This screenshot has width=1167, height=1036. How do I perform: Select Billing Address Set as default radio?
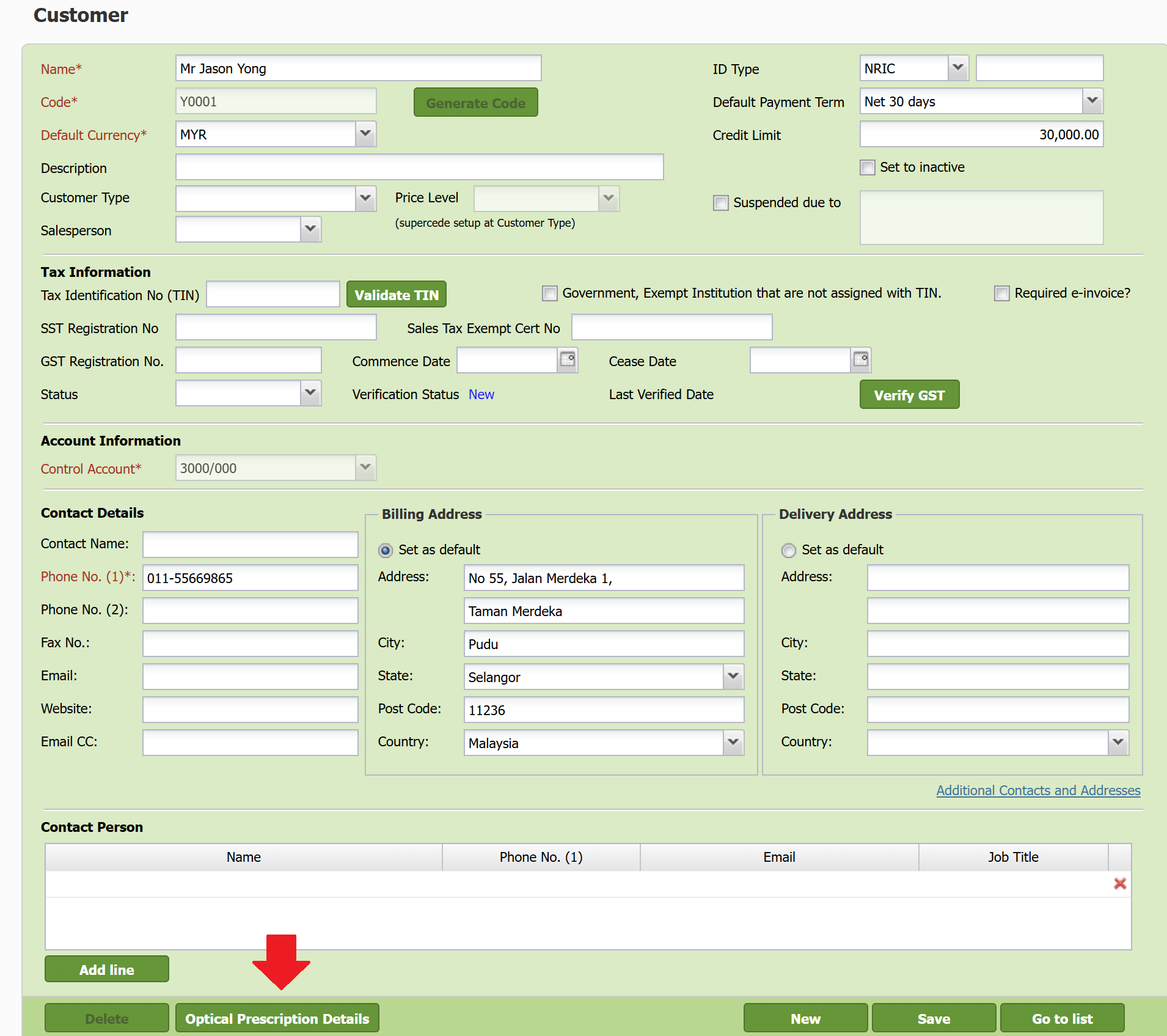pos(386,550)
